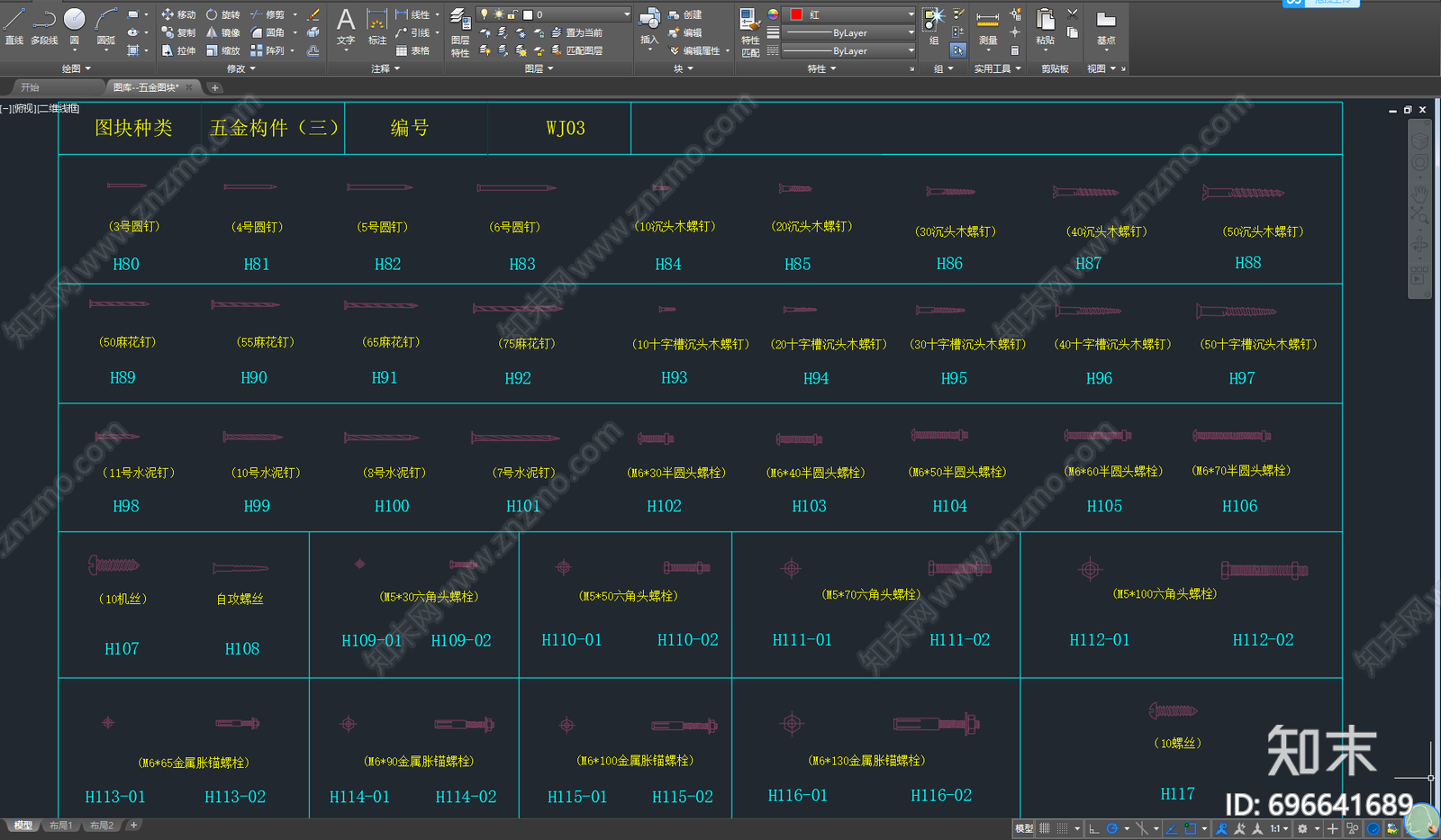This screenshot has height=840, width=1441.
Task: Expand the 注释 panel
Action: (385, 68)
